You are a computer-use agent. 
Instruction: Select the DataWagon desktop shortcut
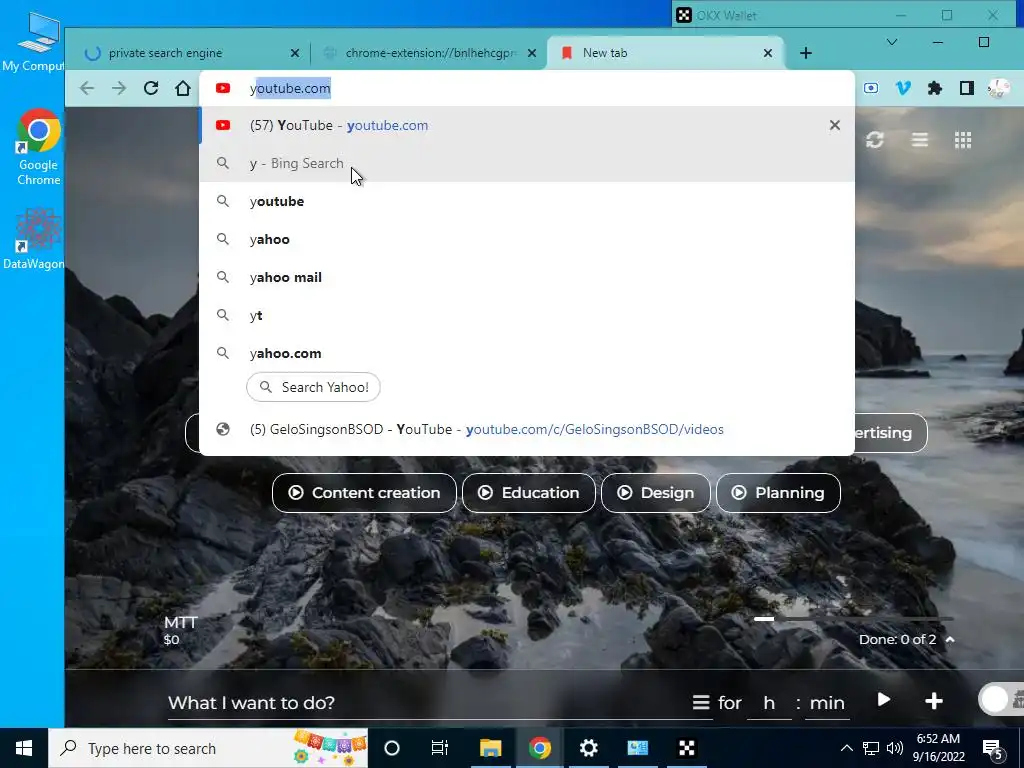tap(34, 239)
